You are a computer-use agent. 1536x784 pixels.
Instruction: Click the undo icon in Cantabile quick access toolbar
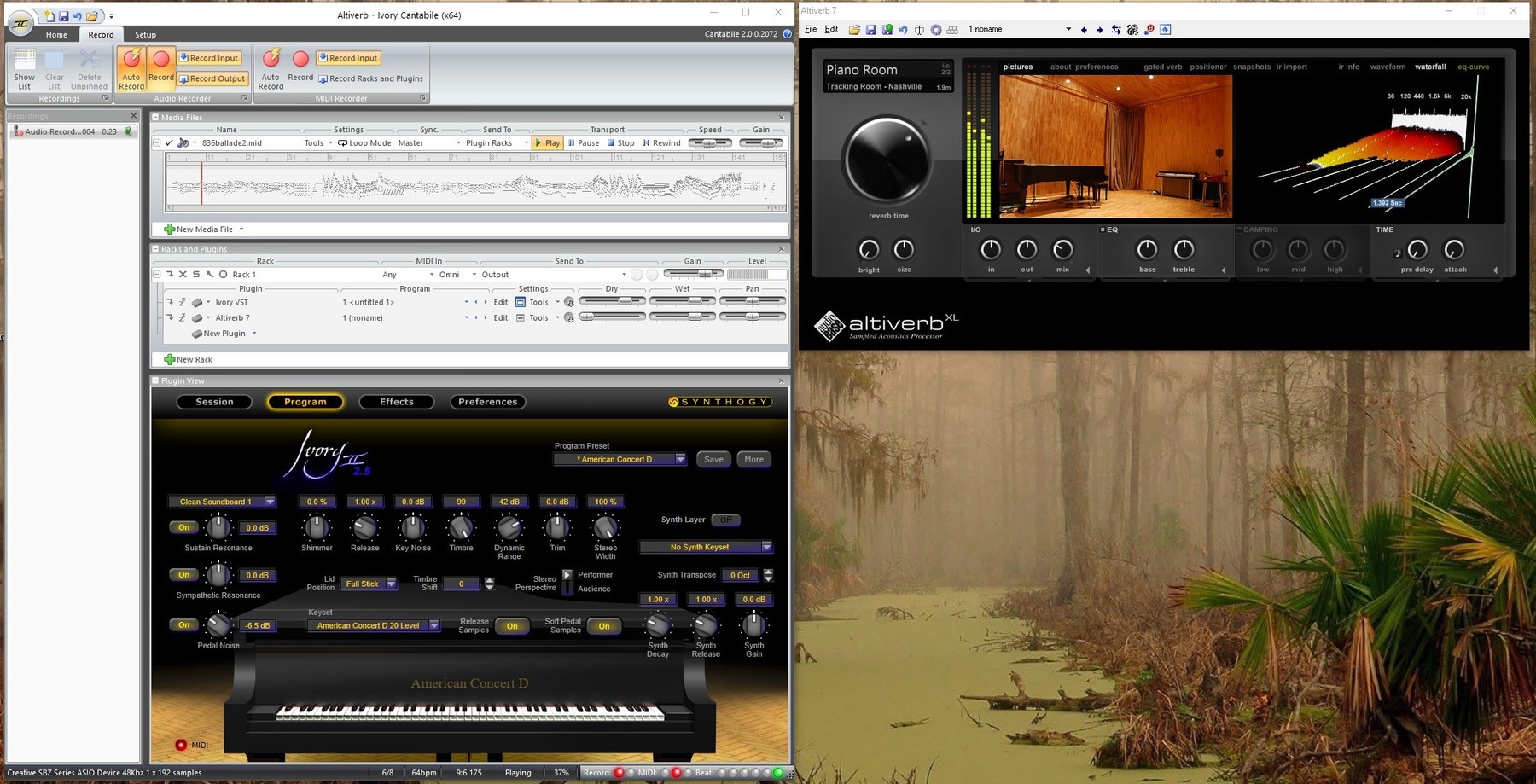77,16
